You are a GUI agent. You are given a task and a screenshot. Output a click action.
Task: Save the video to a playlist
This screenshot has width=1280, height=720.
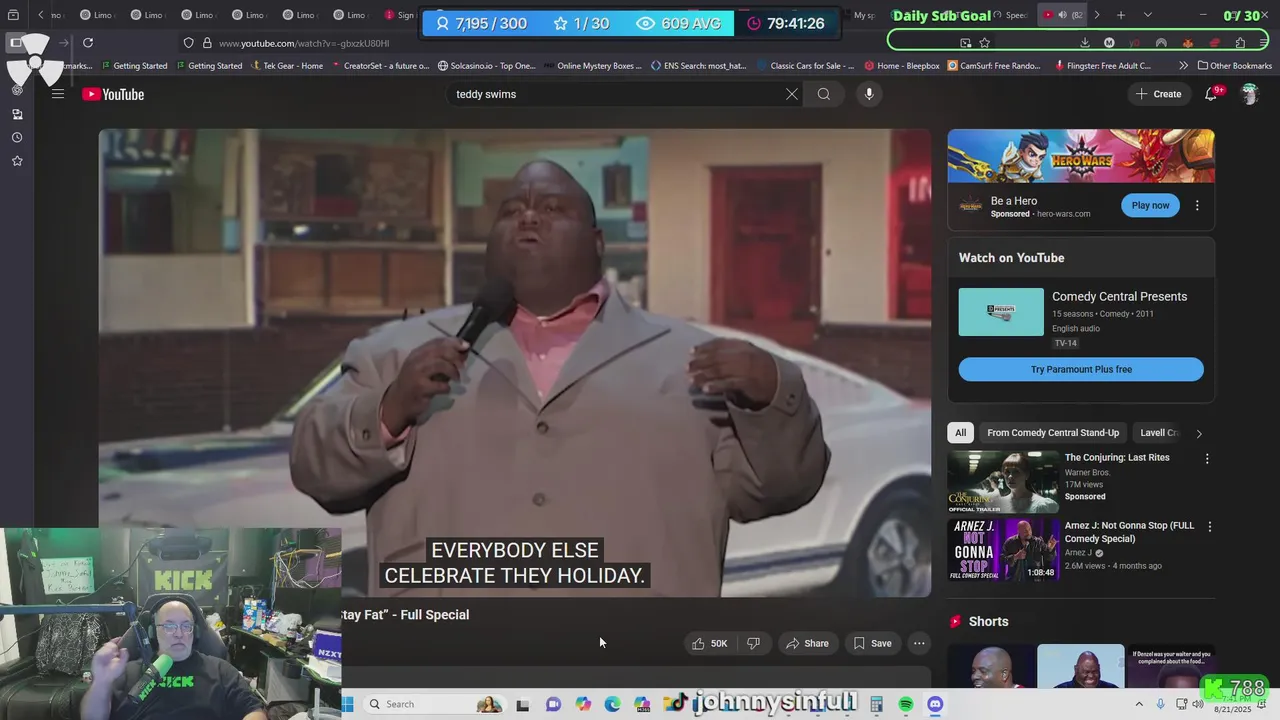point(872,643)
